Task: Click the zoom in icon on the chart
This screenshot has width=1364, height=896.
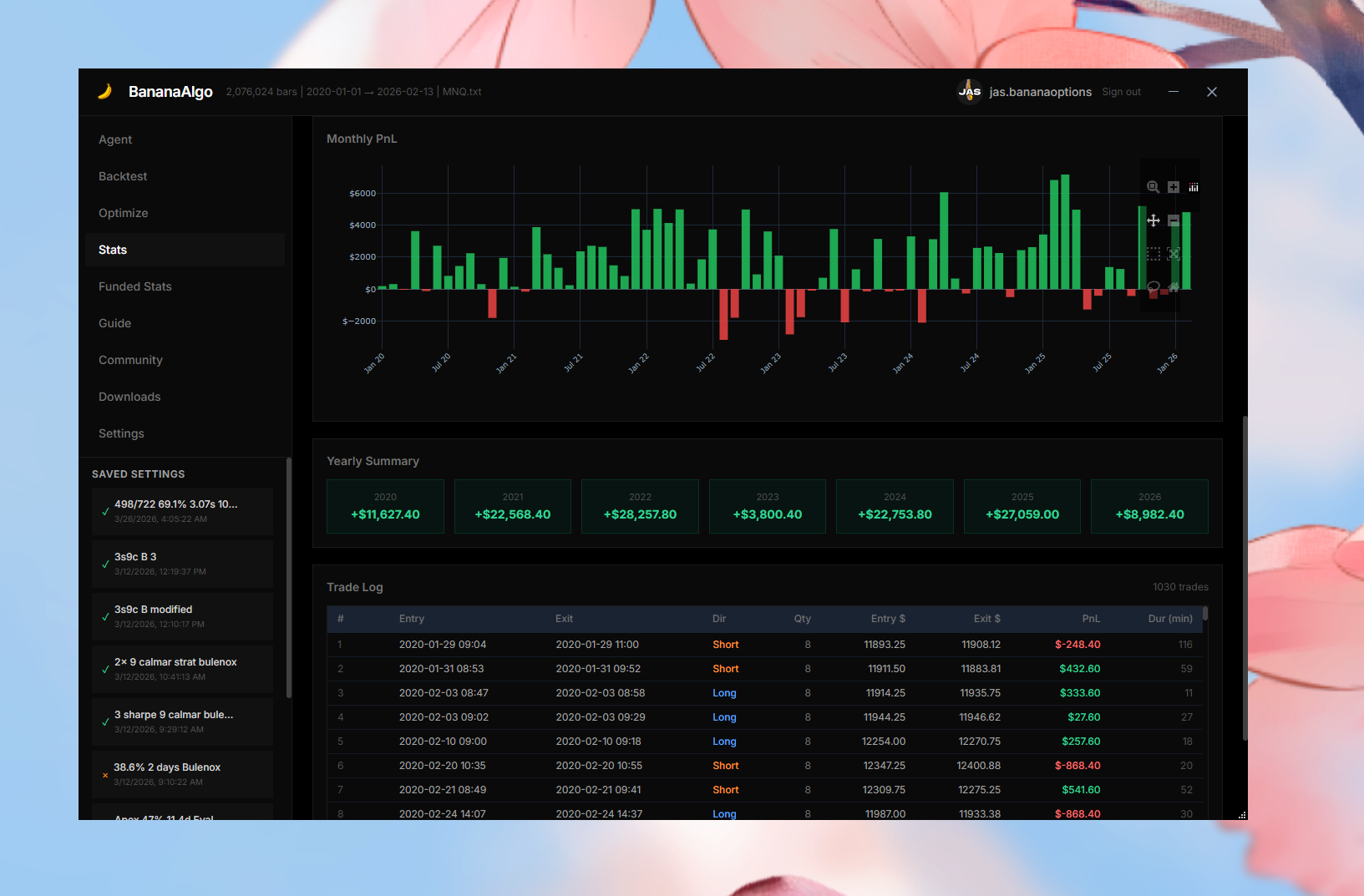Action: (x=1174, y=187)
